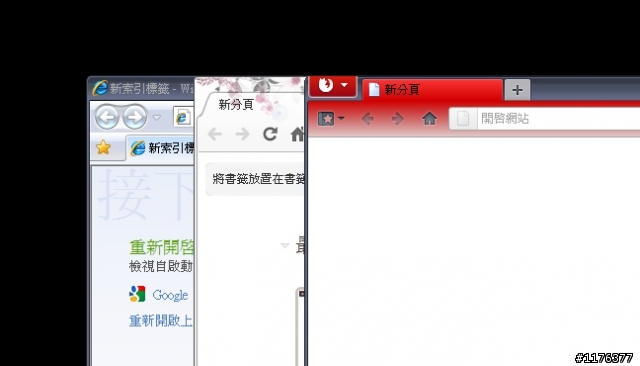Click the Google logo icon in IE
The height and width of the screenshot is (366, 640).
[x=137, y=294]
